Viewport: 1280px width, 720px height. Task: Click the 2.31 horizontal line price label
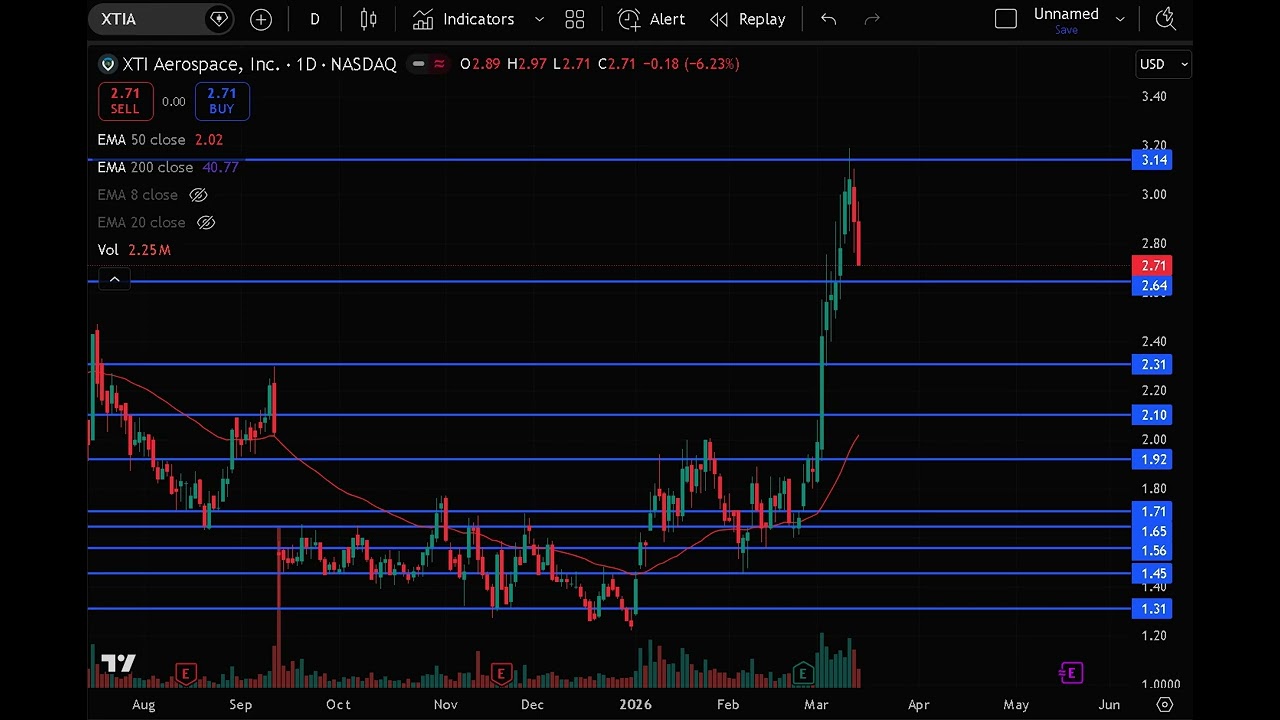[1154, 365]
